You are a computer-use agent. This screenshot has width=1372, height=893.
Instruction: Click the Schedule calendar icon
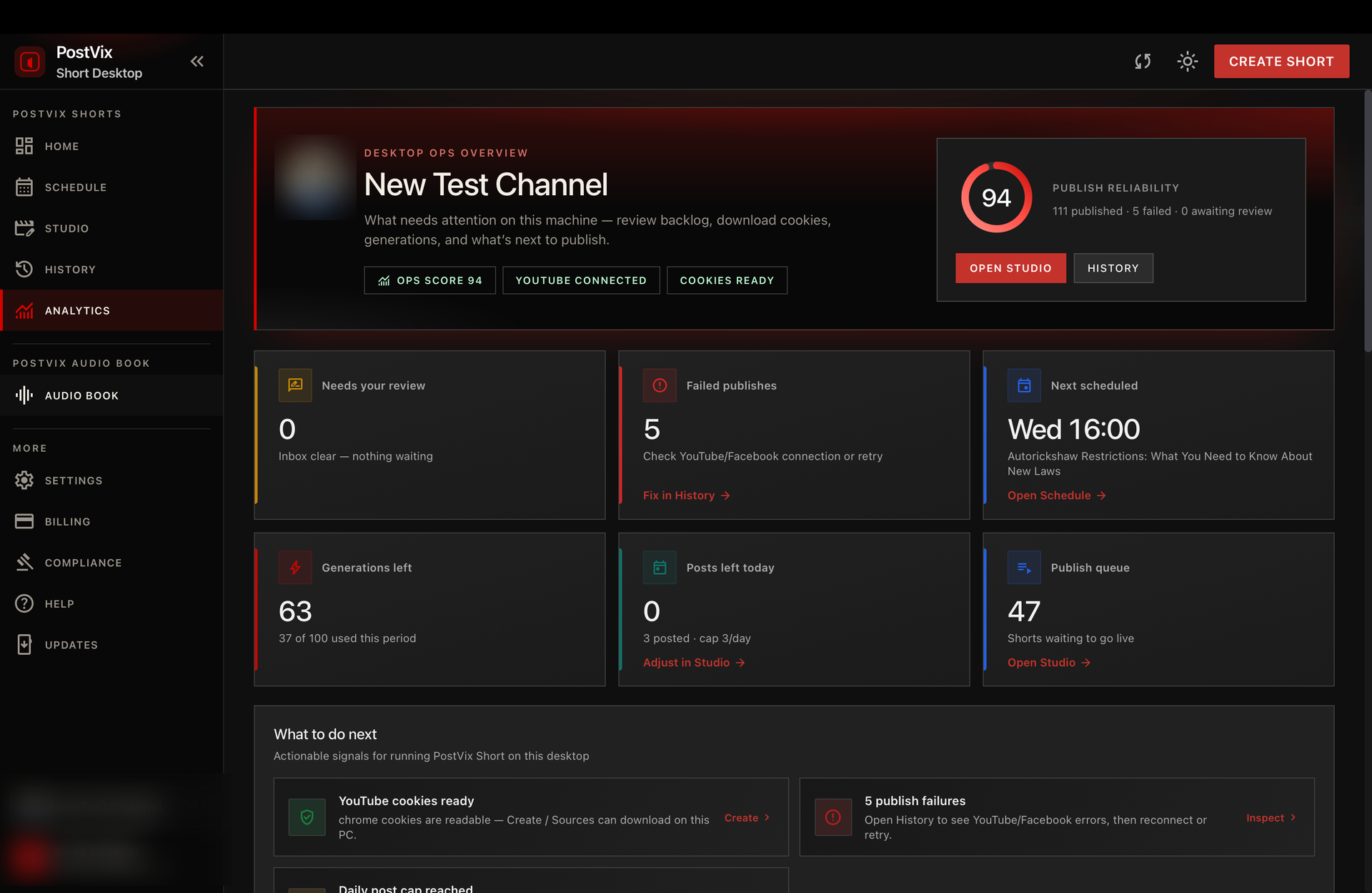(x=24, y=187)
